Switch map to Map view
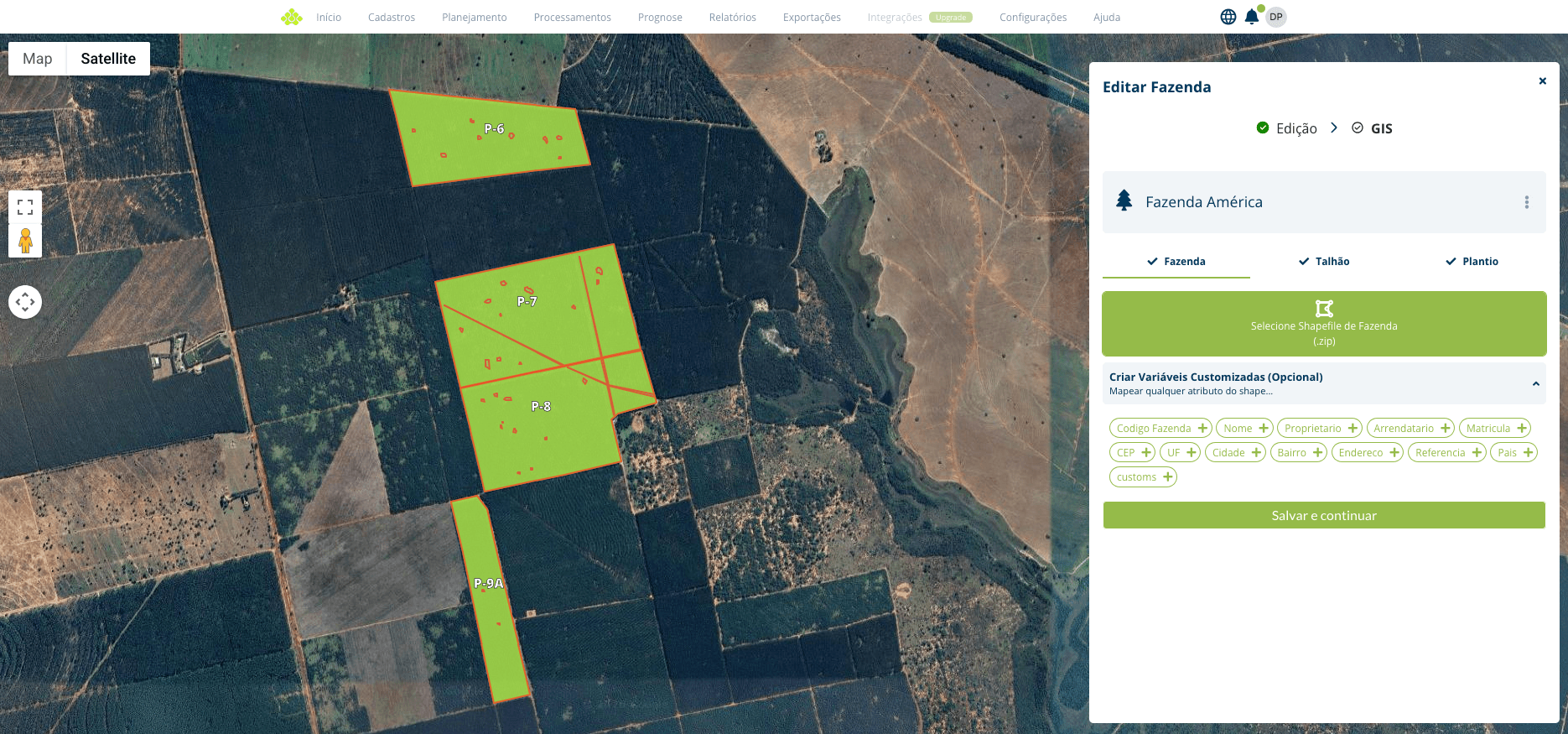 pos(38,59)
